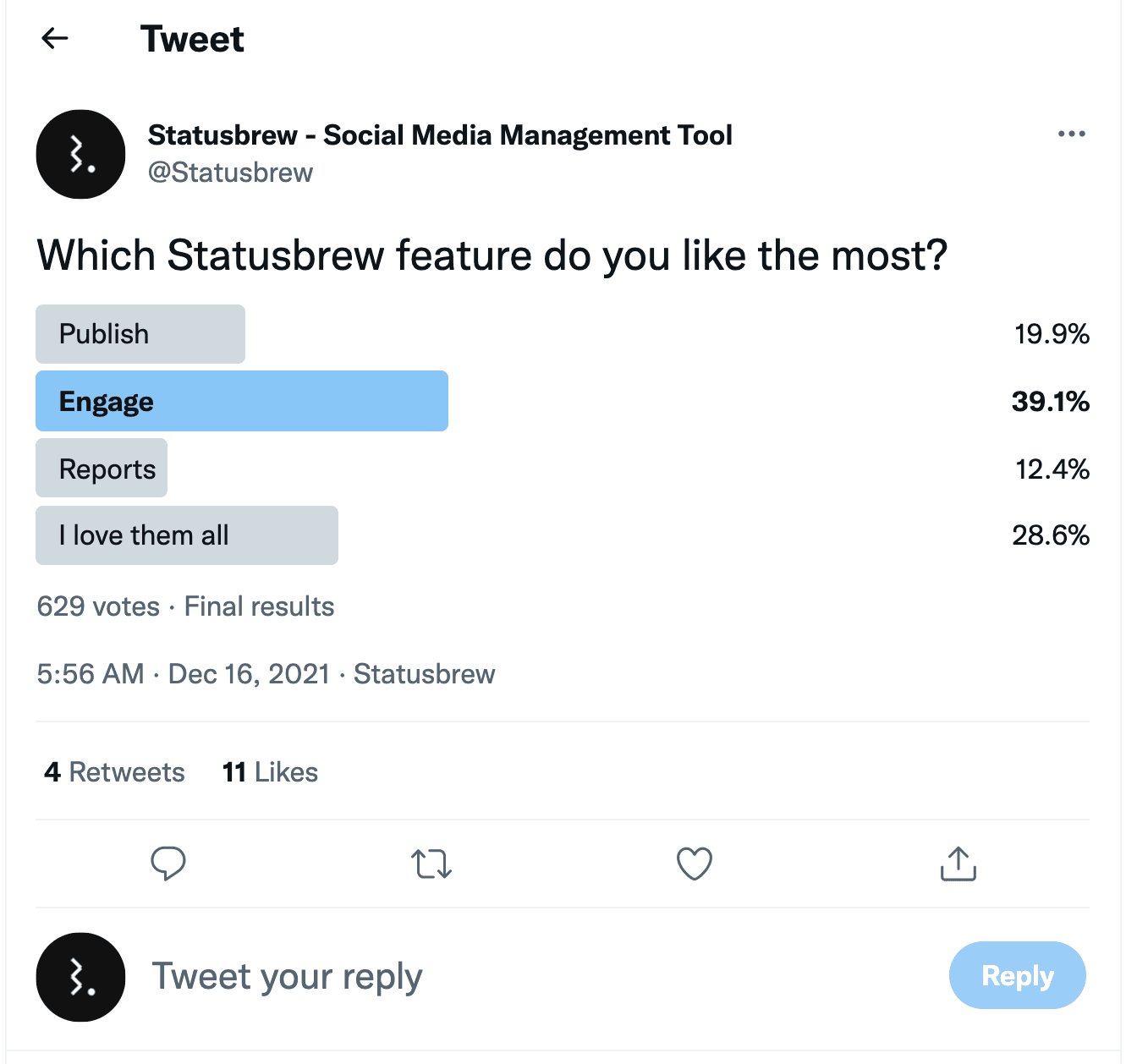Click the @Statusbrew handle
This screenshot has width=1126, height=1064.
[x=230, y=173]
